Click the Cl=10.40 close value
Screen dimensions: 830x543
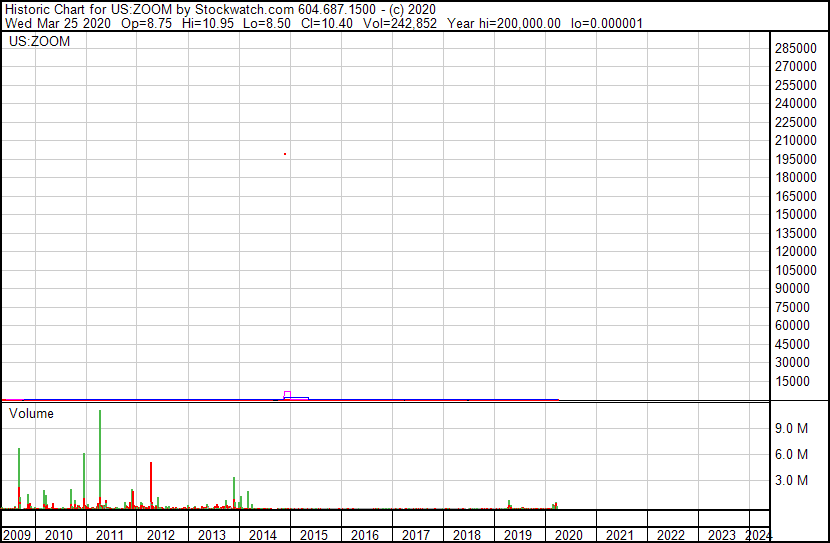click(327, 23)
